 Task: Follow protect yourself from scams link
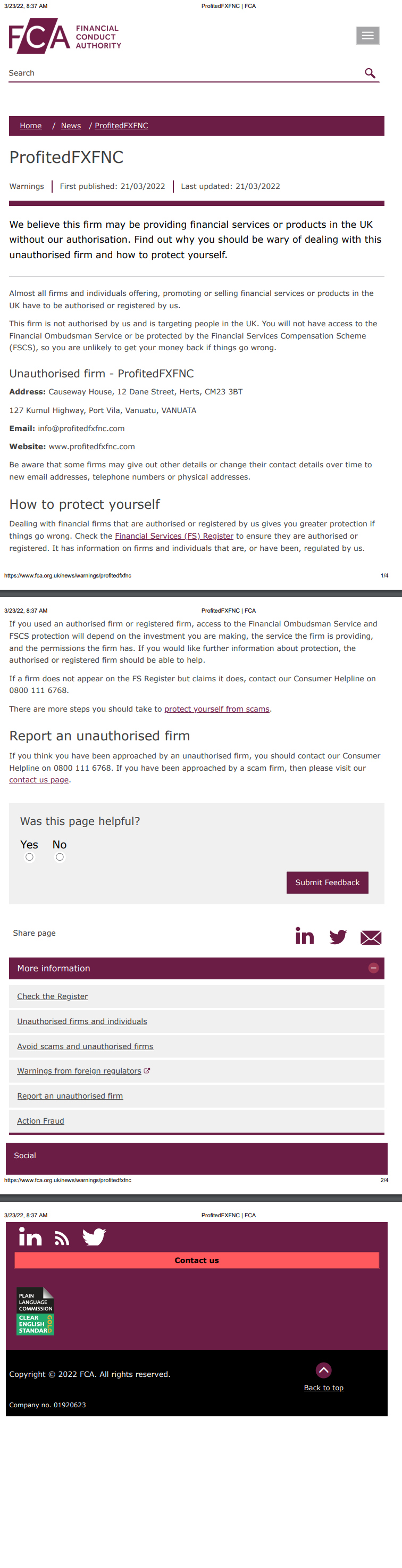click(216, 709)
